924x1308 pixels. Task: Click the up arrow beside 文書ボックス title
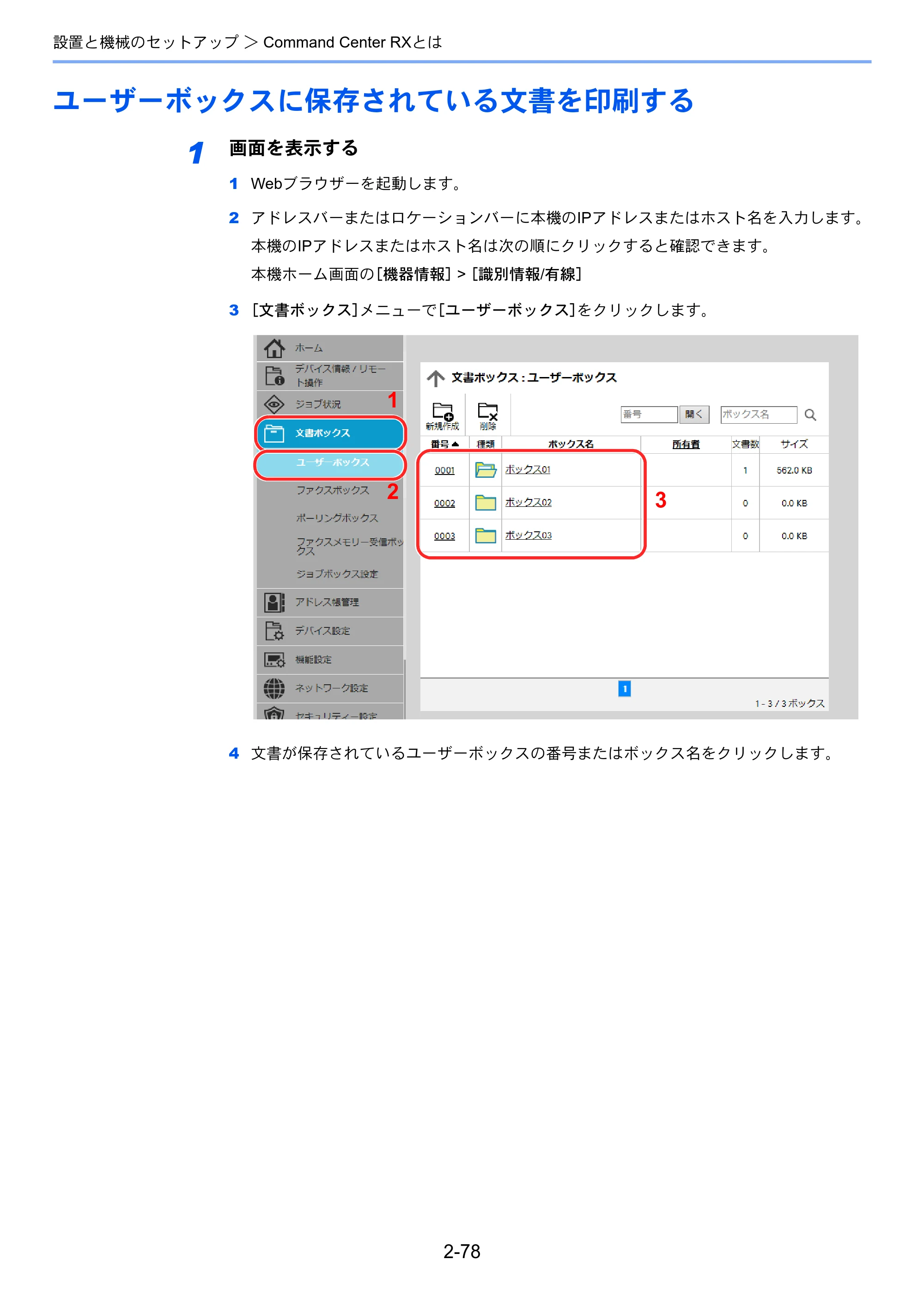pyautogui.click(x=436, y=378)
